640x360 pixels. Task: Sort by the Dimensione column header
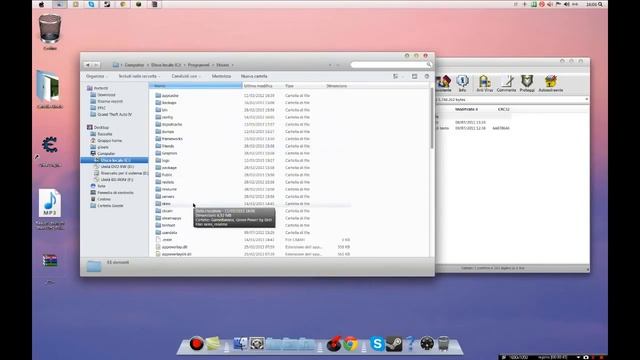pyautogui.click(x=337, y=86)
